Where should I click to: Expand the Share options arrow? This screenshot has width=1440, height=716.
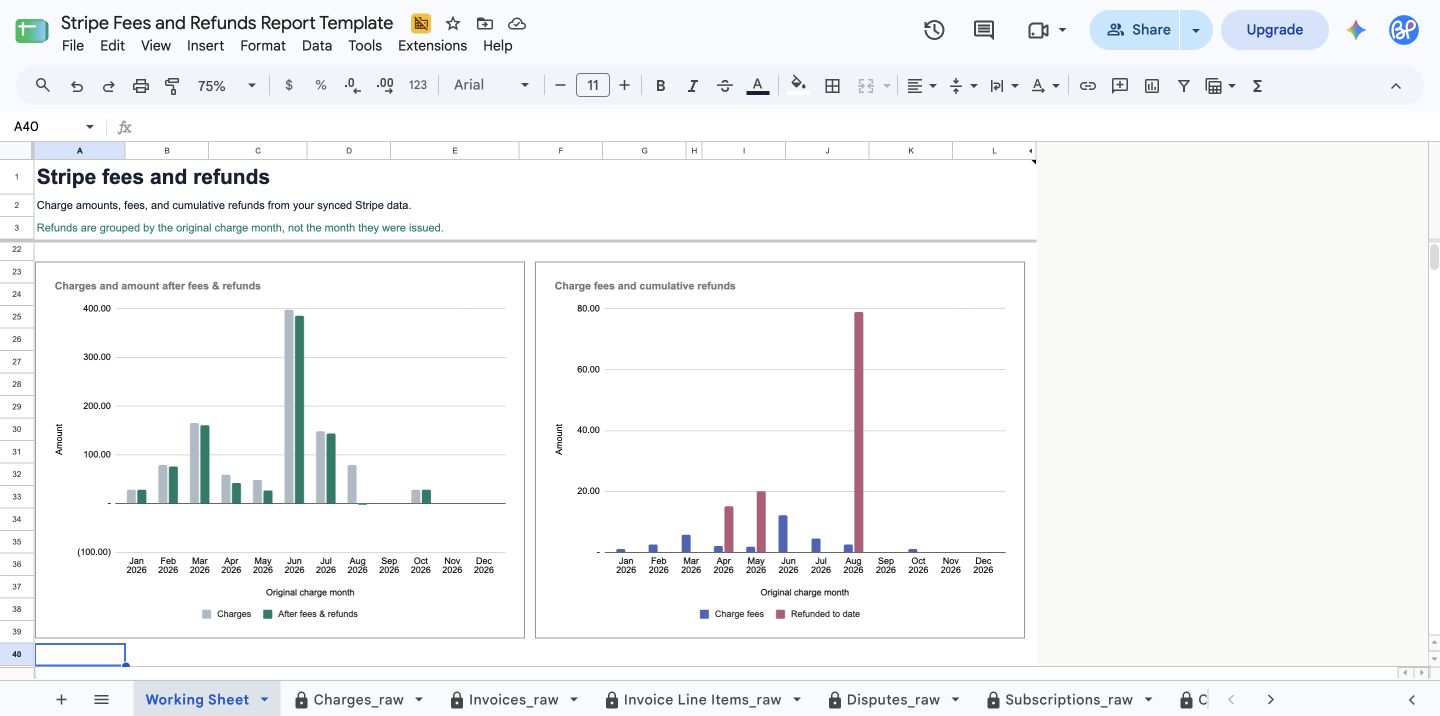[1196, 30]
